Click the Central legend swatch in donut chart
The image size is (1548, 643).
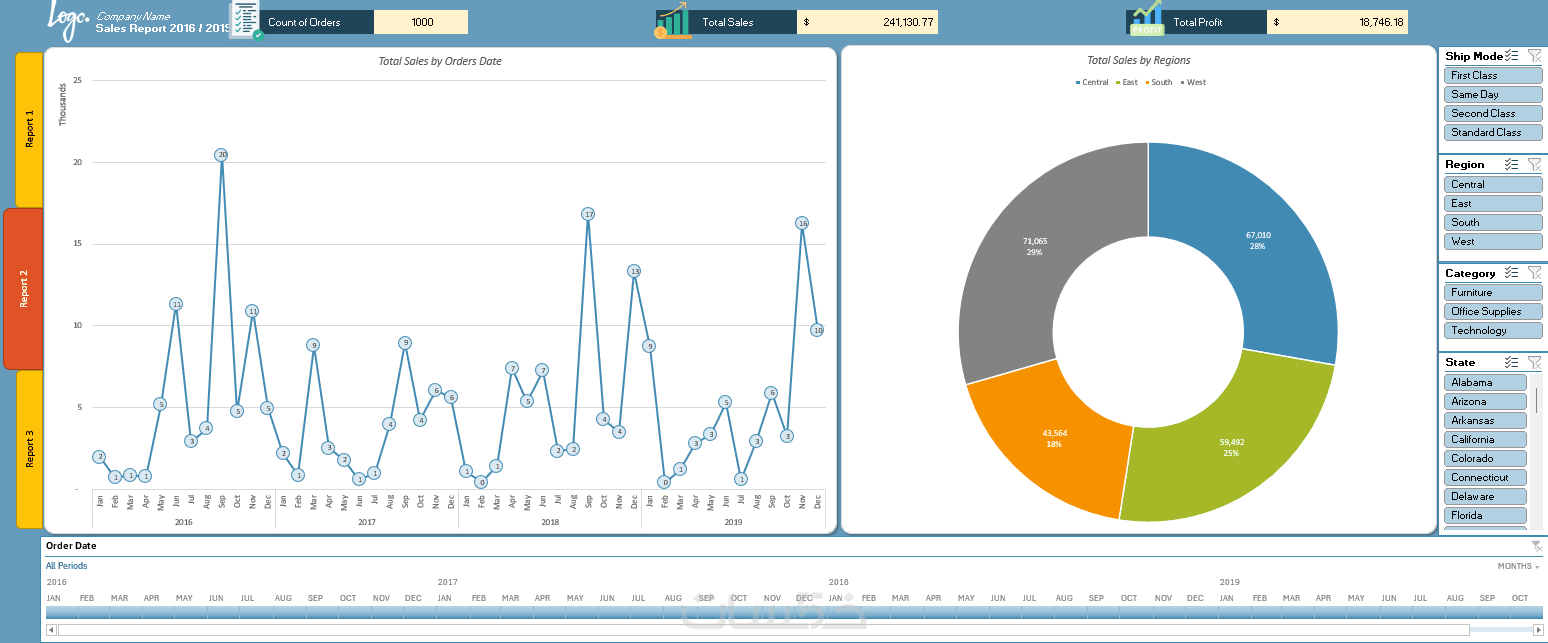tap(1078, 82)
